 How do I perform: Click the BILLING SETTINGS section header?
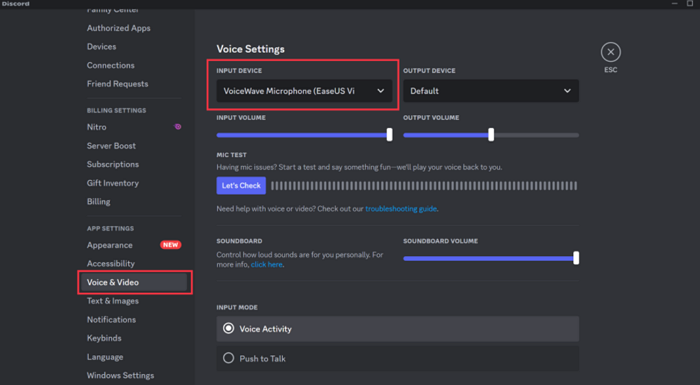(x=116, y=110)
